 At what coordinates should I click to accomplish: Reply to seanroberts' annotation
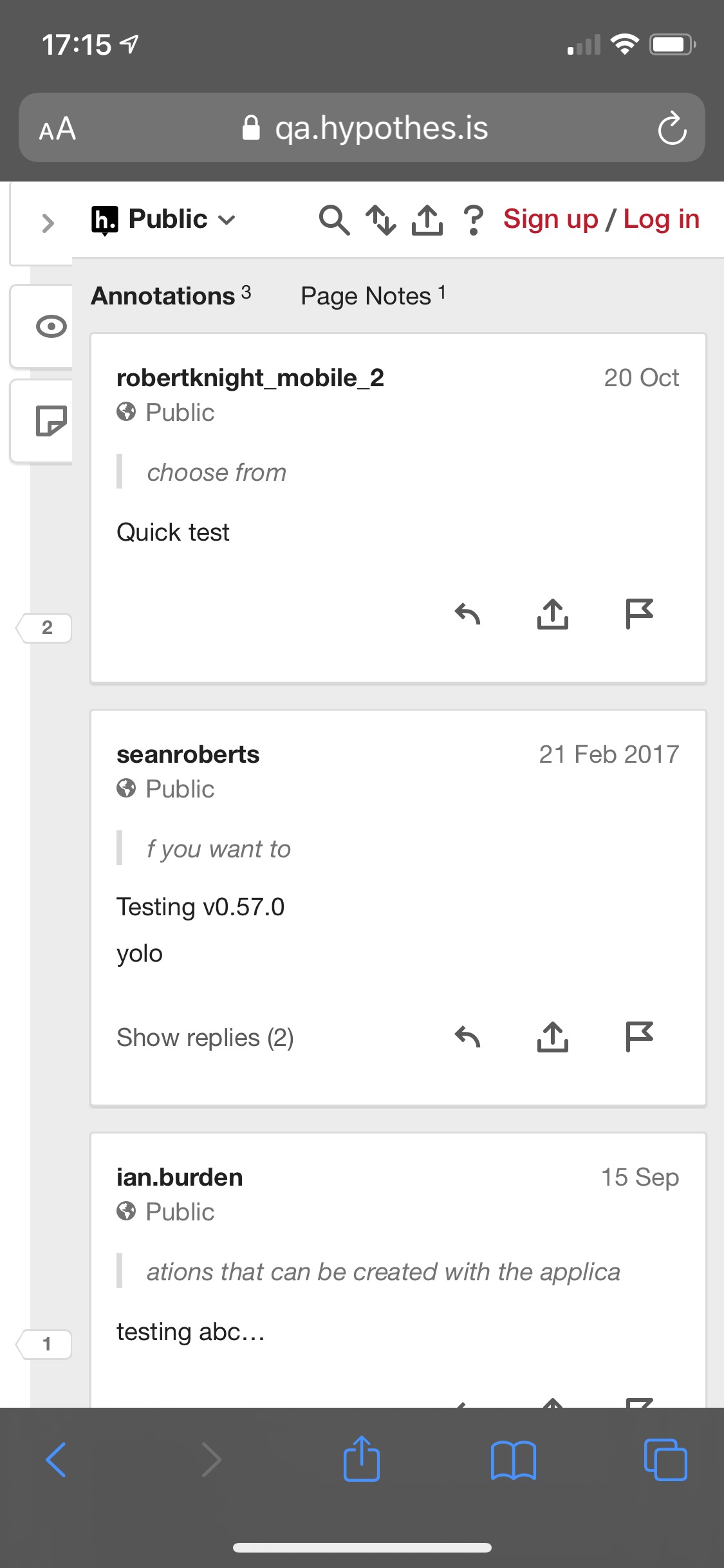tap(468, 1036)
